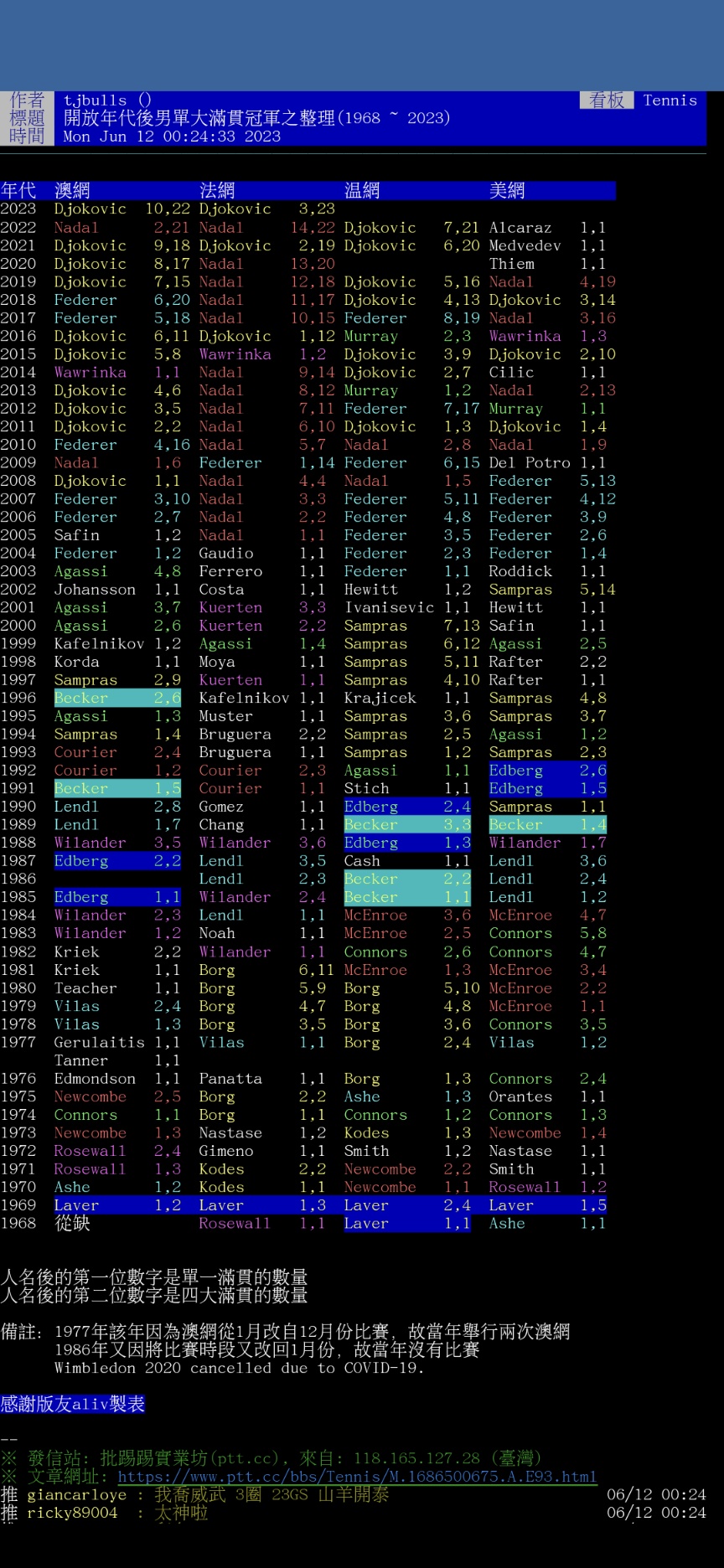This screenshot has width=724, height=1568.
Task: Open the ptt.cc article URL link
Action: click(357, 1476)
